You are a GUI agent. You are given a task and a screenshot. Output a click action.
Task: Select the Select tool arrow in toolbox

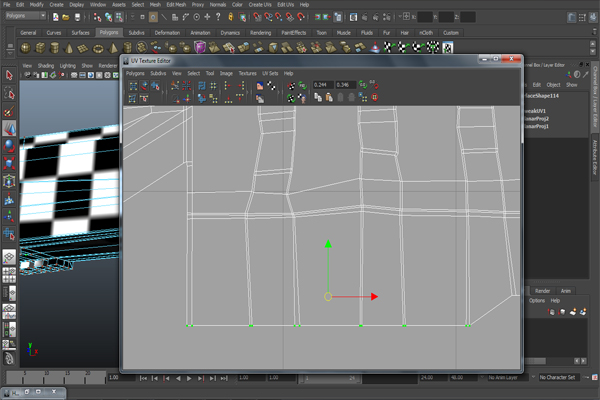[9, 75]
